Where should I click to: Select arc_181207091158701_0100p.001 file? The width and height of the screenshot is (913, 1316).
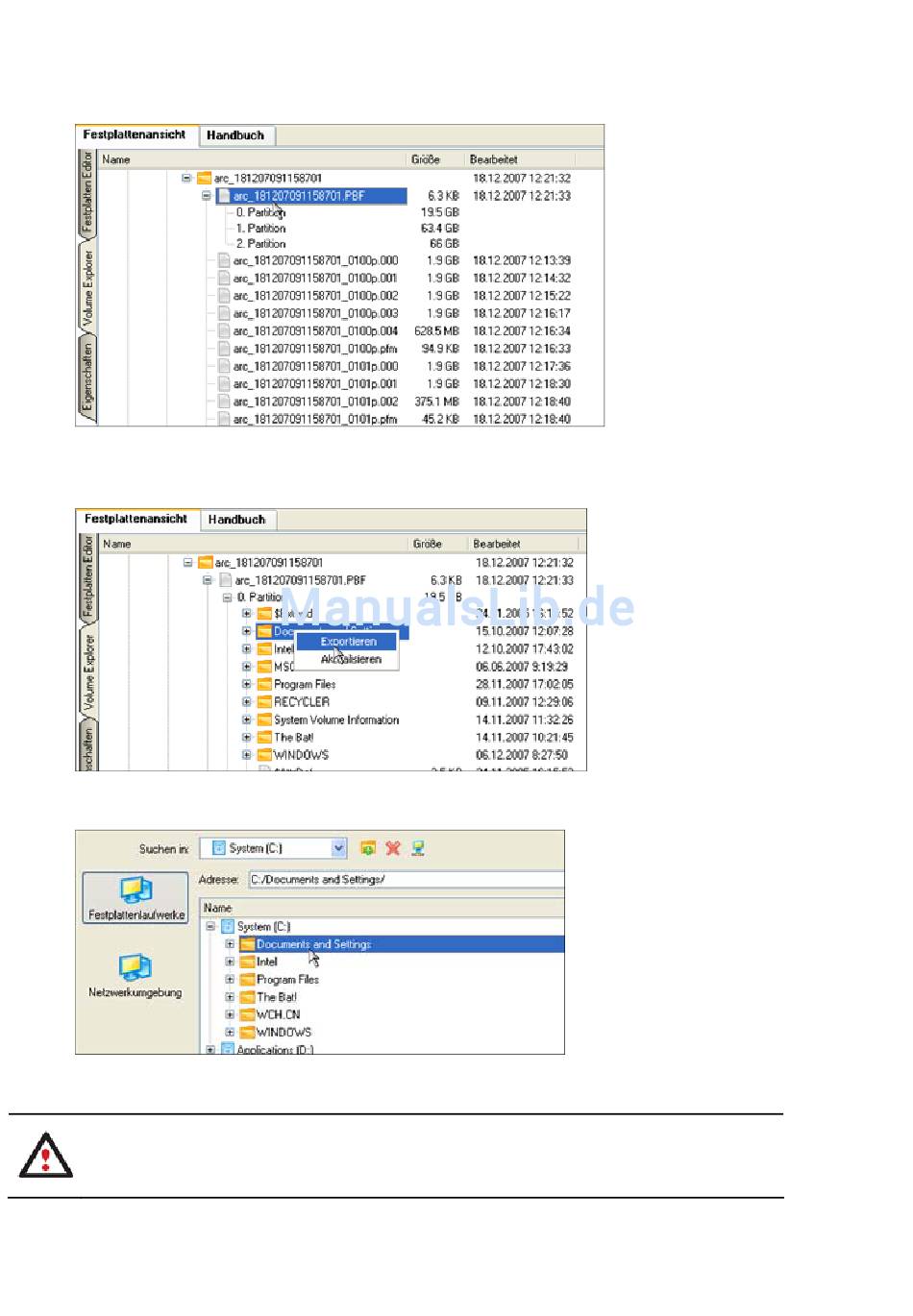(x=315, y=279)
